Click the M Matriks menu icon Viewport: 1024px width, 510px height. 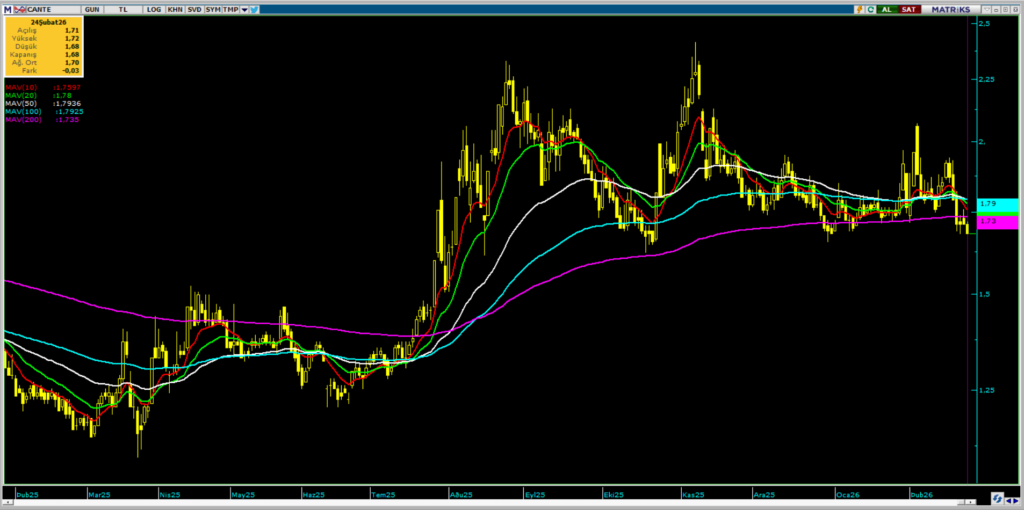[8, 9]
